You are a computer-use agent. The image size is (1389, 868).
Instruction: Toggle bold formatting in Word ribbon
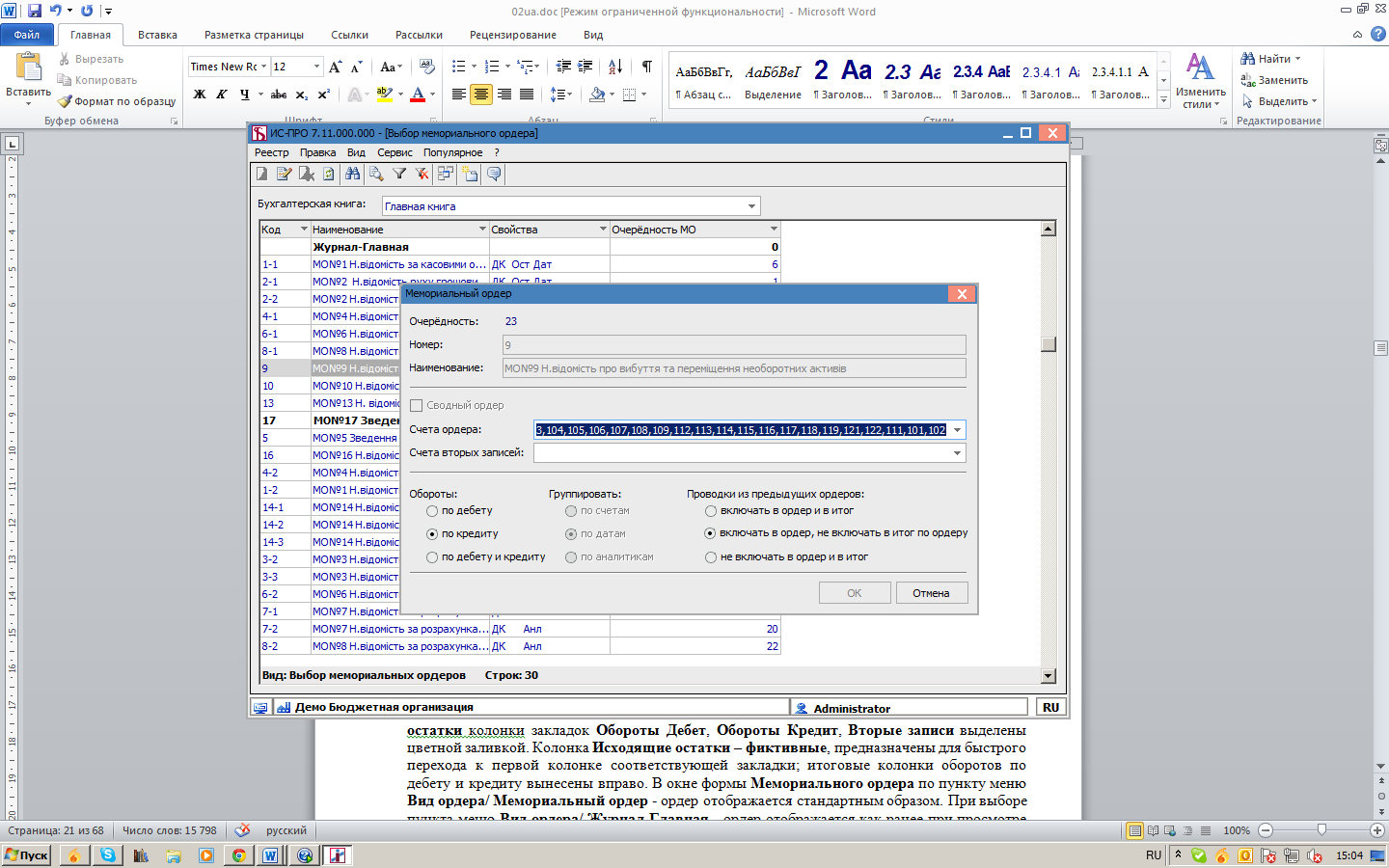point(200,95)
